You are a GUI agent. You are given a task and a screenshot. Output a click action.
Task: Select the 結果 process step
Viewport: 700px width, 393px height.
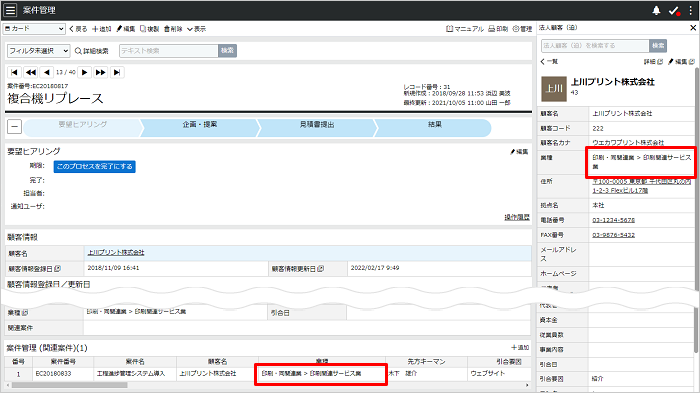[x=434, y=128]
